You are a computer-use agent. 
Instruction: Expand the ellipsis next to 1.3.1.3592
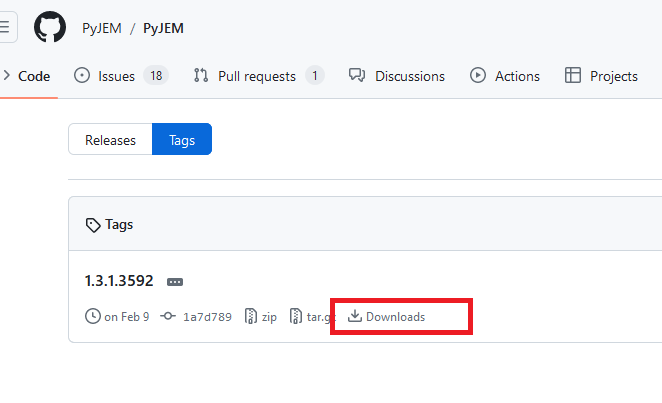pos(175,282)
